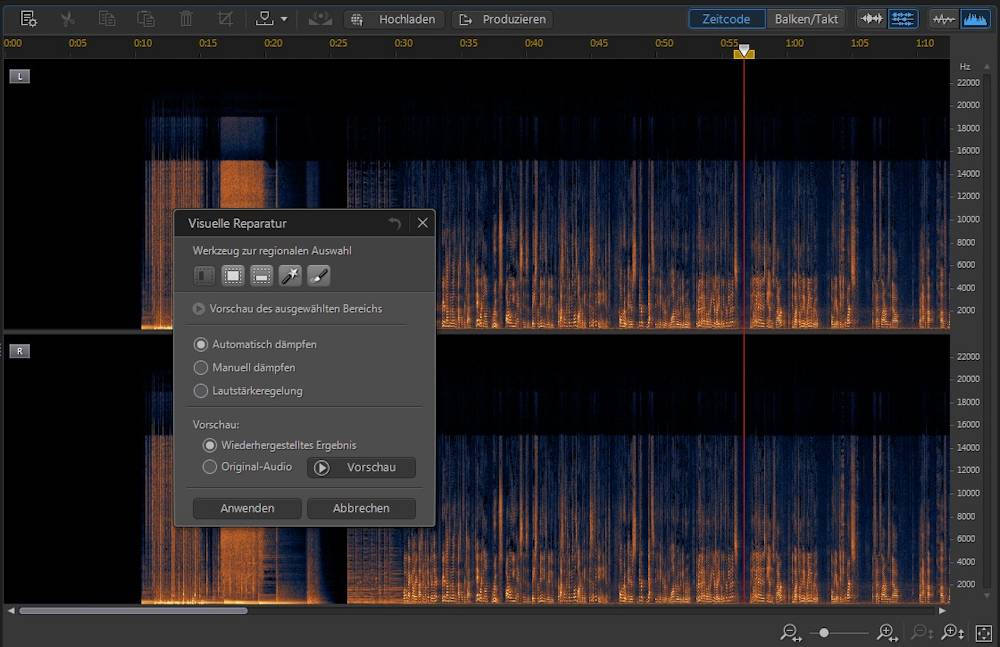Enable Lautstärkeregelung radio option

click(x=201, y=391)
